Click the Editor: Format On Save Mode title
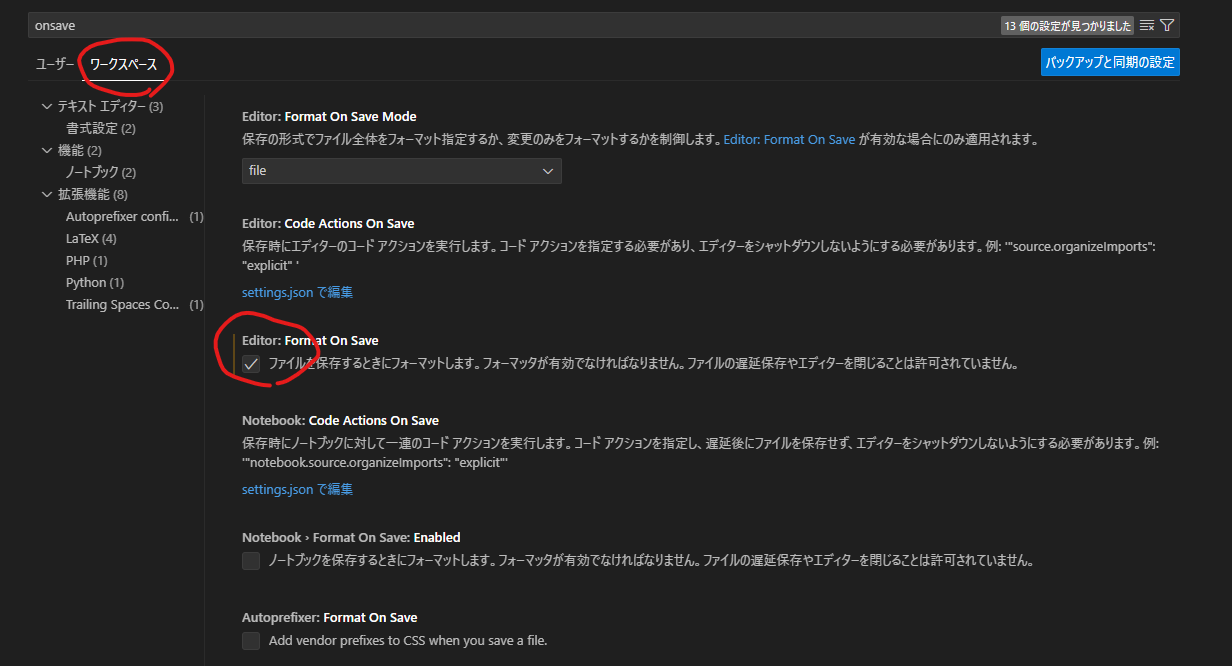 point(329,116)
